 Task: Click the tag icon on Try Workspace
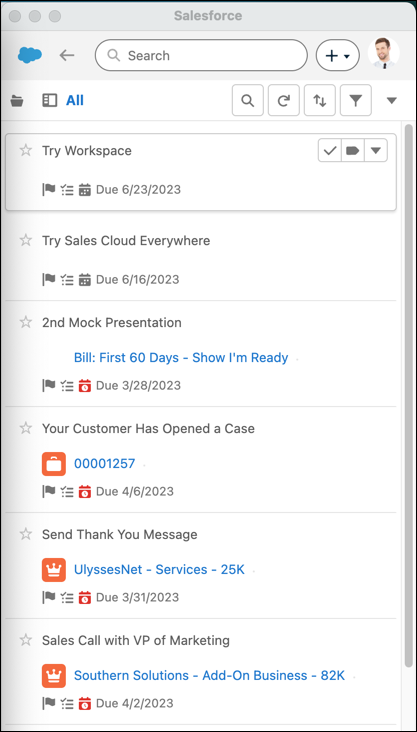pyautogui.click(x=353, y=150)
